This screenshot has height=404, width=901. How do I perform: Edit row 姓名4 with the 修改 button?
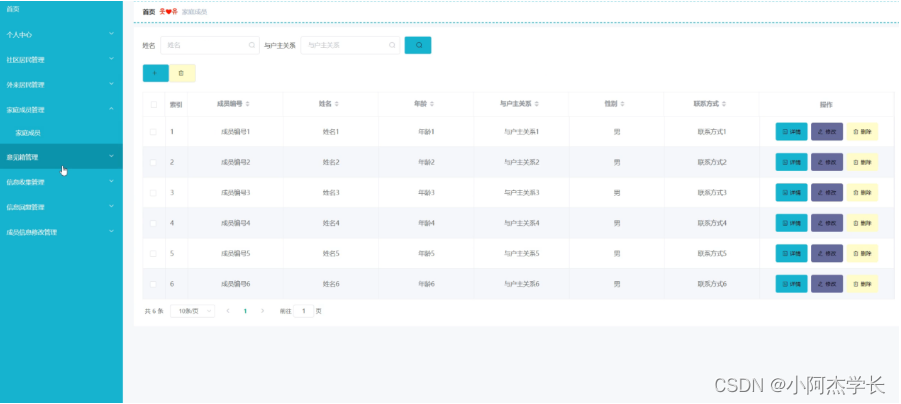click(827, 223)
